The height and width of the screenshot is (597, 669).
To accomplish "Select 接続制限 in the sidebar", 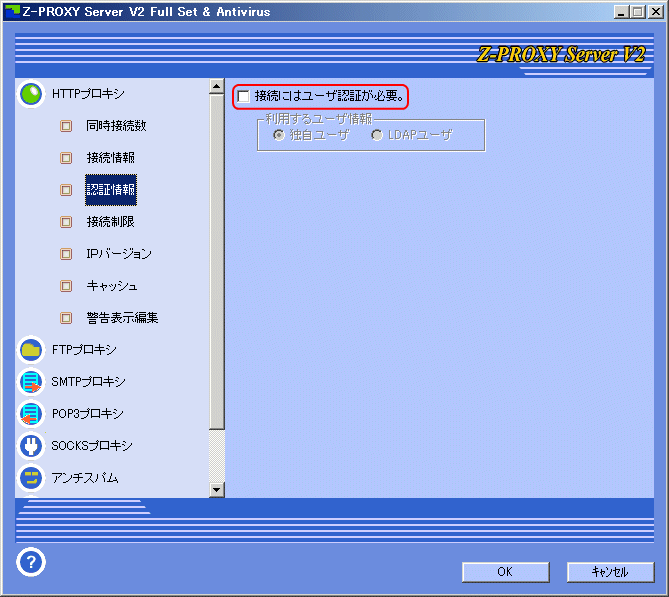I will [111, 222].
